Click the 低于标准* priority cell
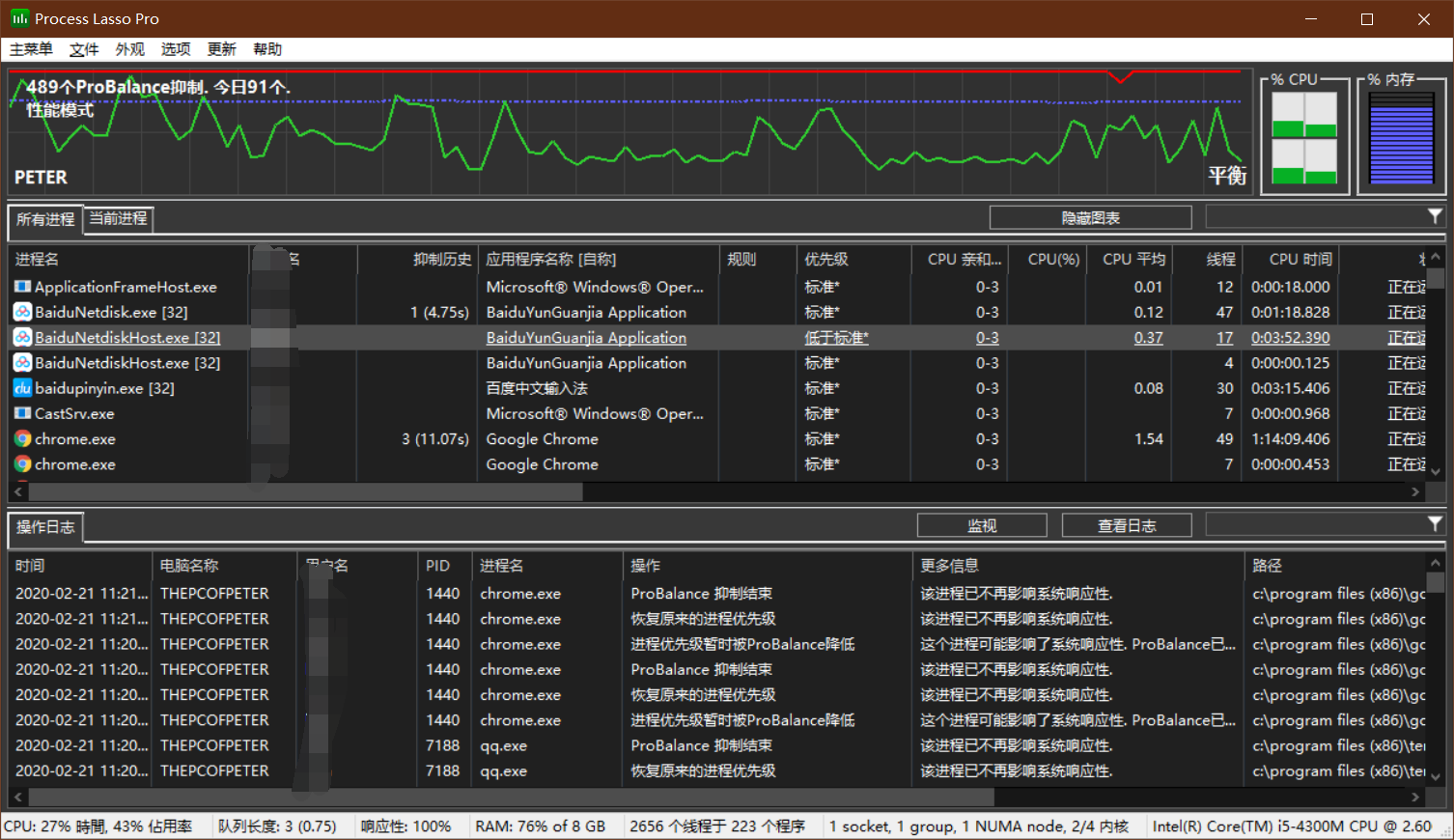This screenshot has height=840, width=1454. click(836, 338)
